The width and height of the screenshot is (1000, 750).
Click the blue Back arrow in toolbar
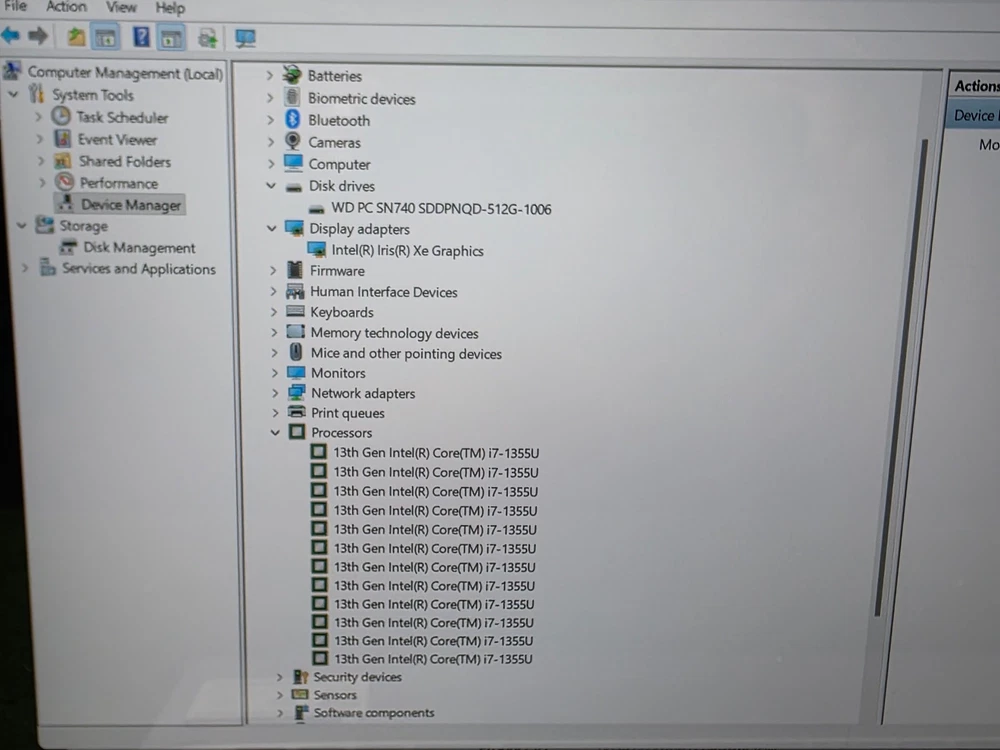pos(11,37)
